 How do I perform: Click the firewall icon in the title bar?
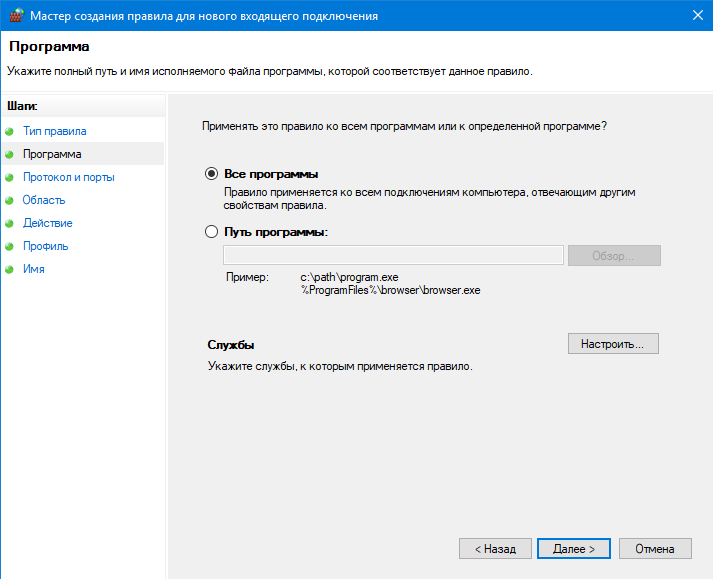14,15
